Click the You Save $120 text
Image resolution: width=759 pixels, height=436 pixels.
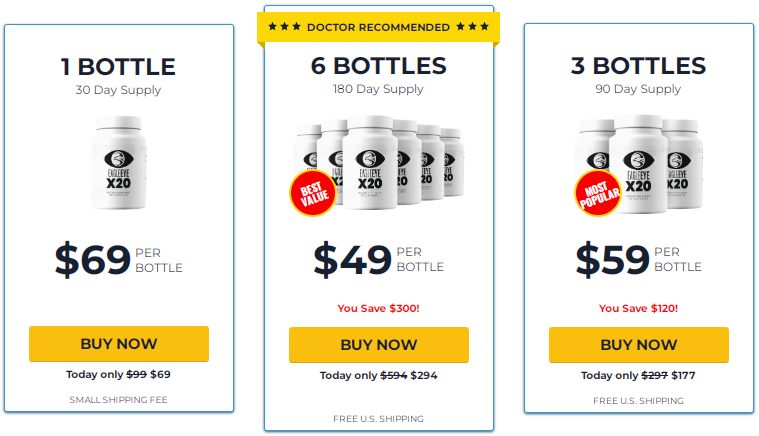638,308
